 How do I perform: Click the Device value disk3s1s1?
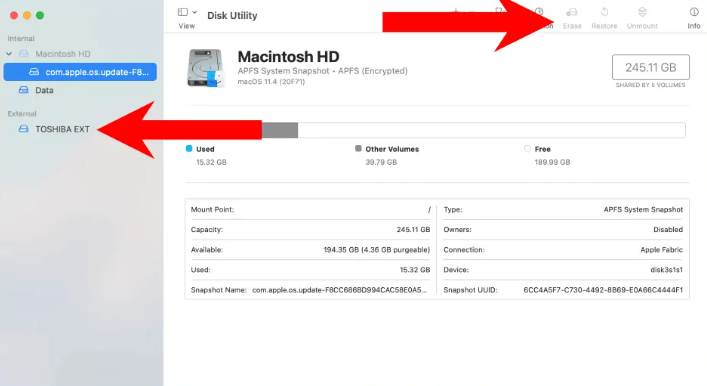[x=666, y=270]
